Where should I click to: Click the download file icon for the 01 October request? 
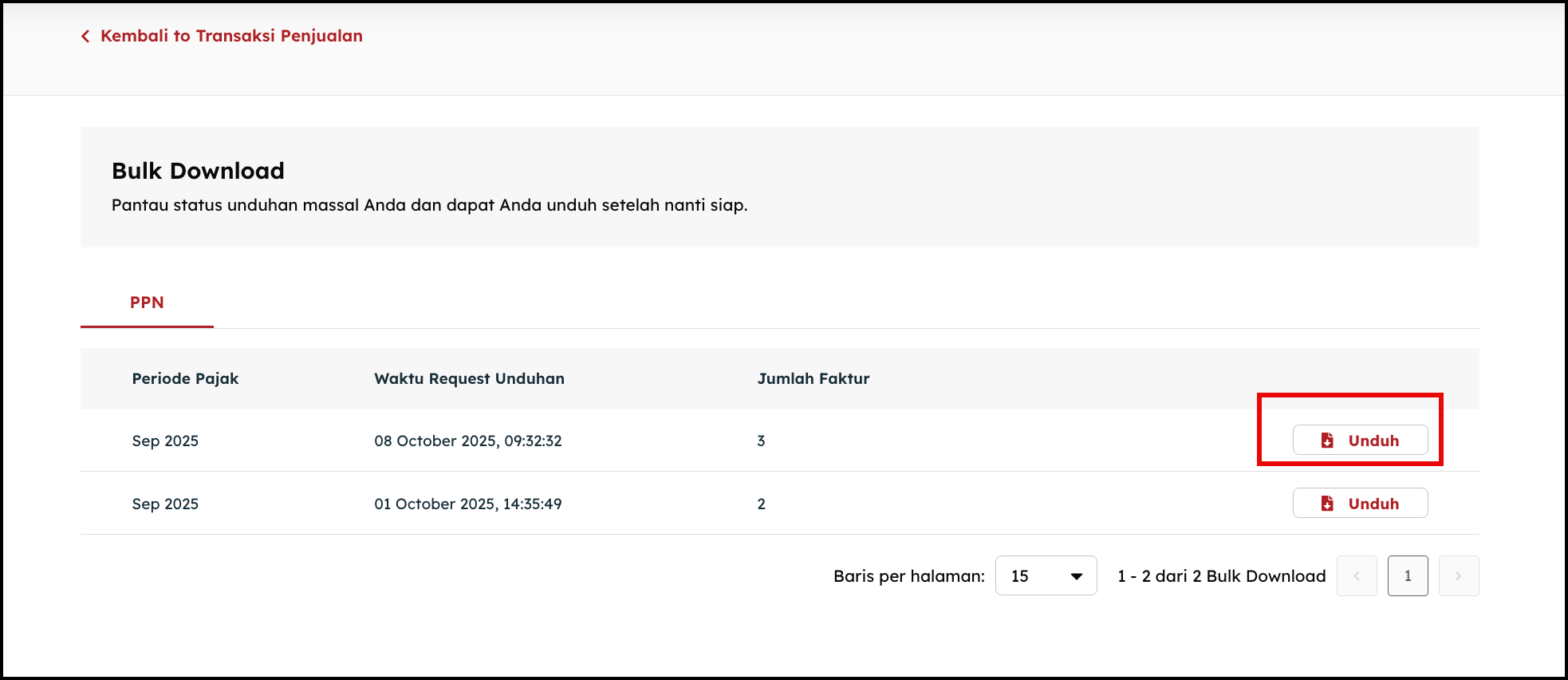click(x=1327, y=504)
